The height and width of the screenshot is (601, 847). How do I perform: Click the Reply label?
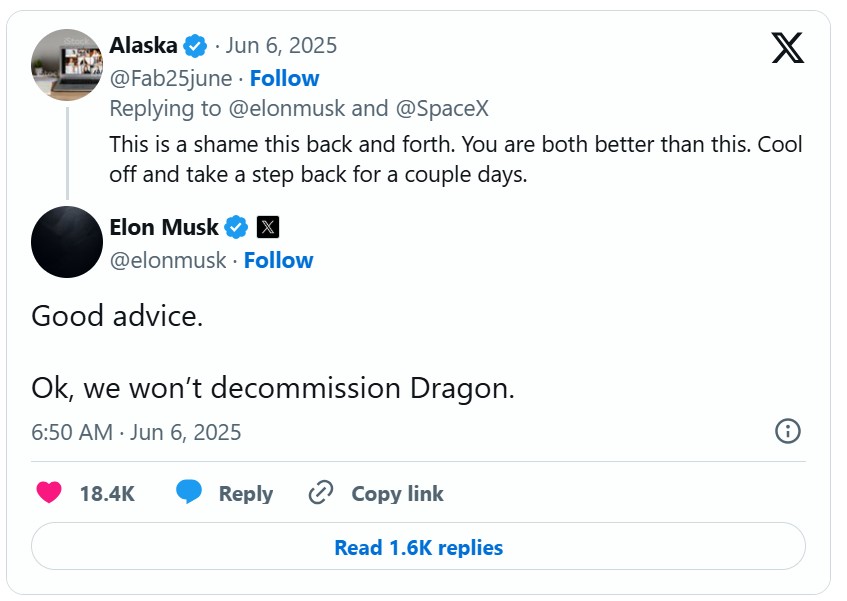pyautogui.click(x=246, y=493)
